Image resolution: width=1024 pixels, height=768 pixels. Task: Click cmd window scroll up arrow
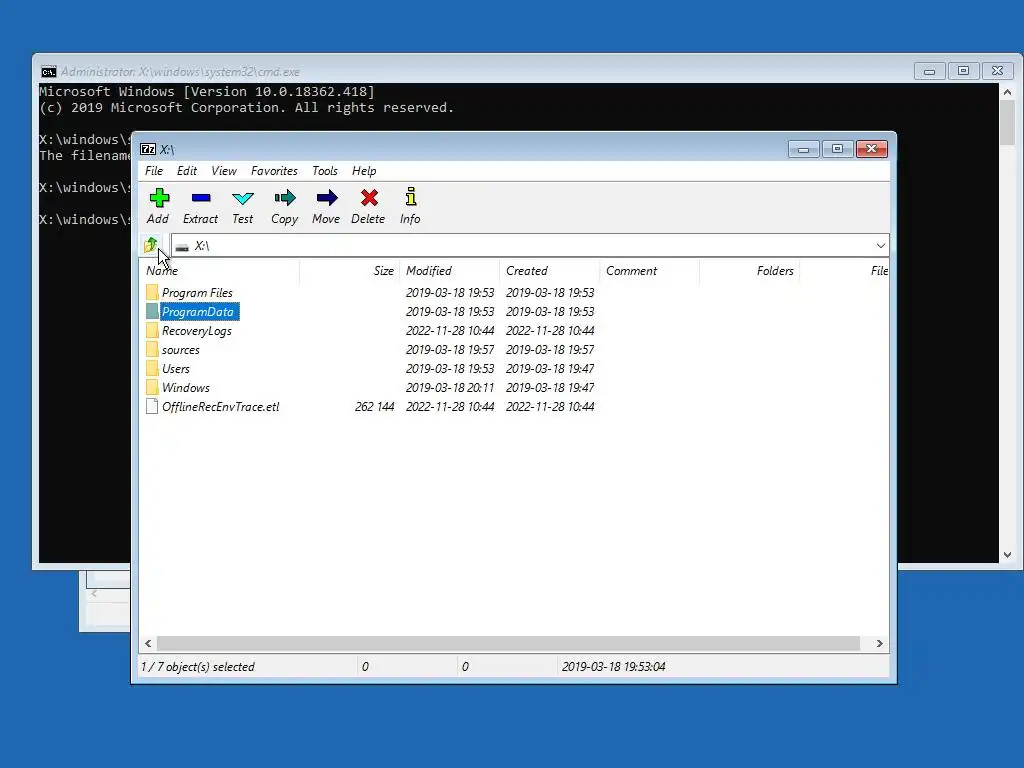tap(1007, 93)
